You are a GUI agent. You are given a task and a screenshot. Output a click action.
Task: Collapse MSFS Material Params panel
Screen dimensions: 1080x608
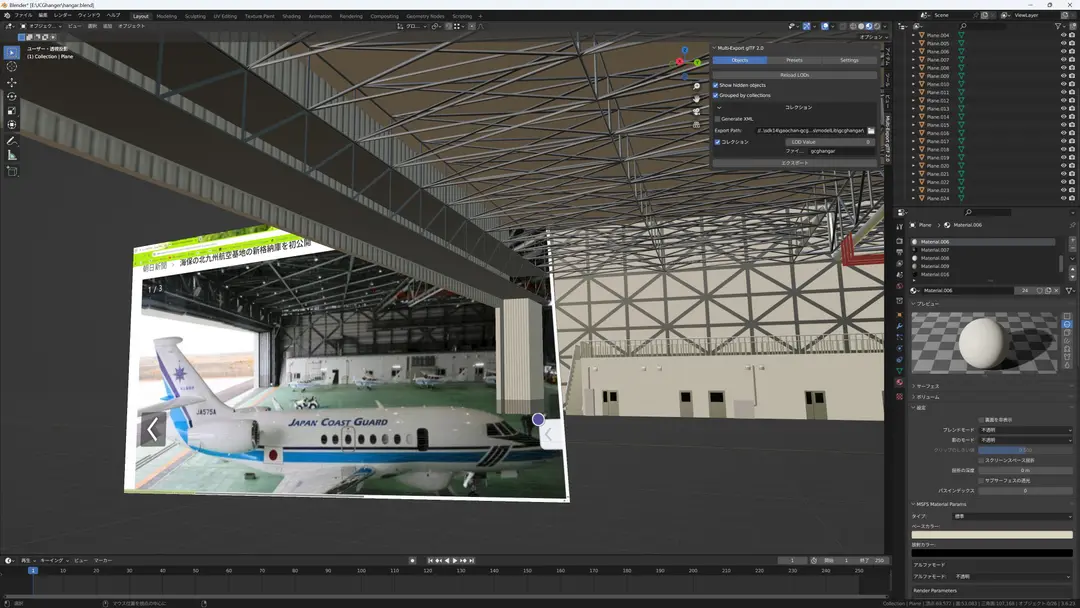coord(940,505)
